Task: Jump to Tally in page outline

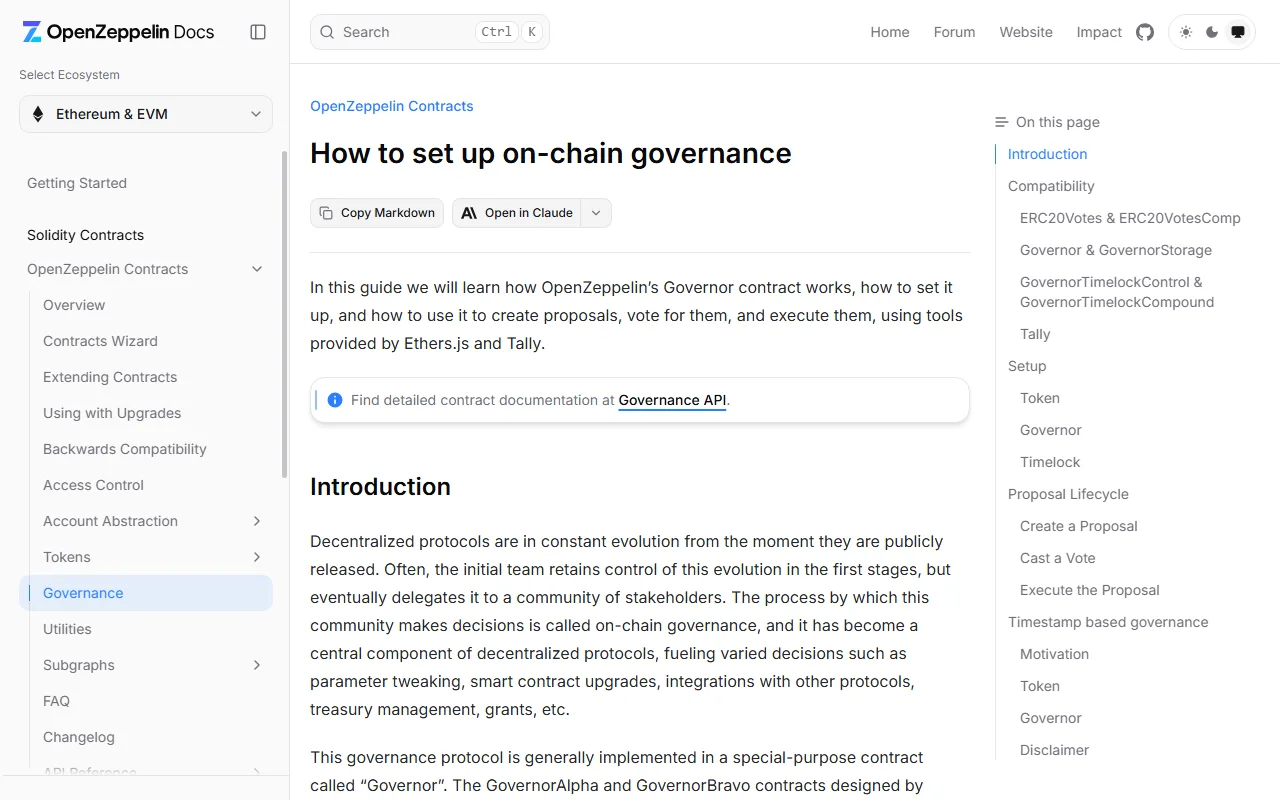Action: [1035, 334]
